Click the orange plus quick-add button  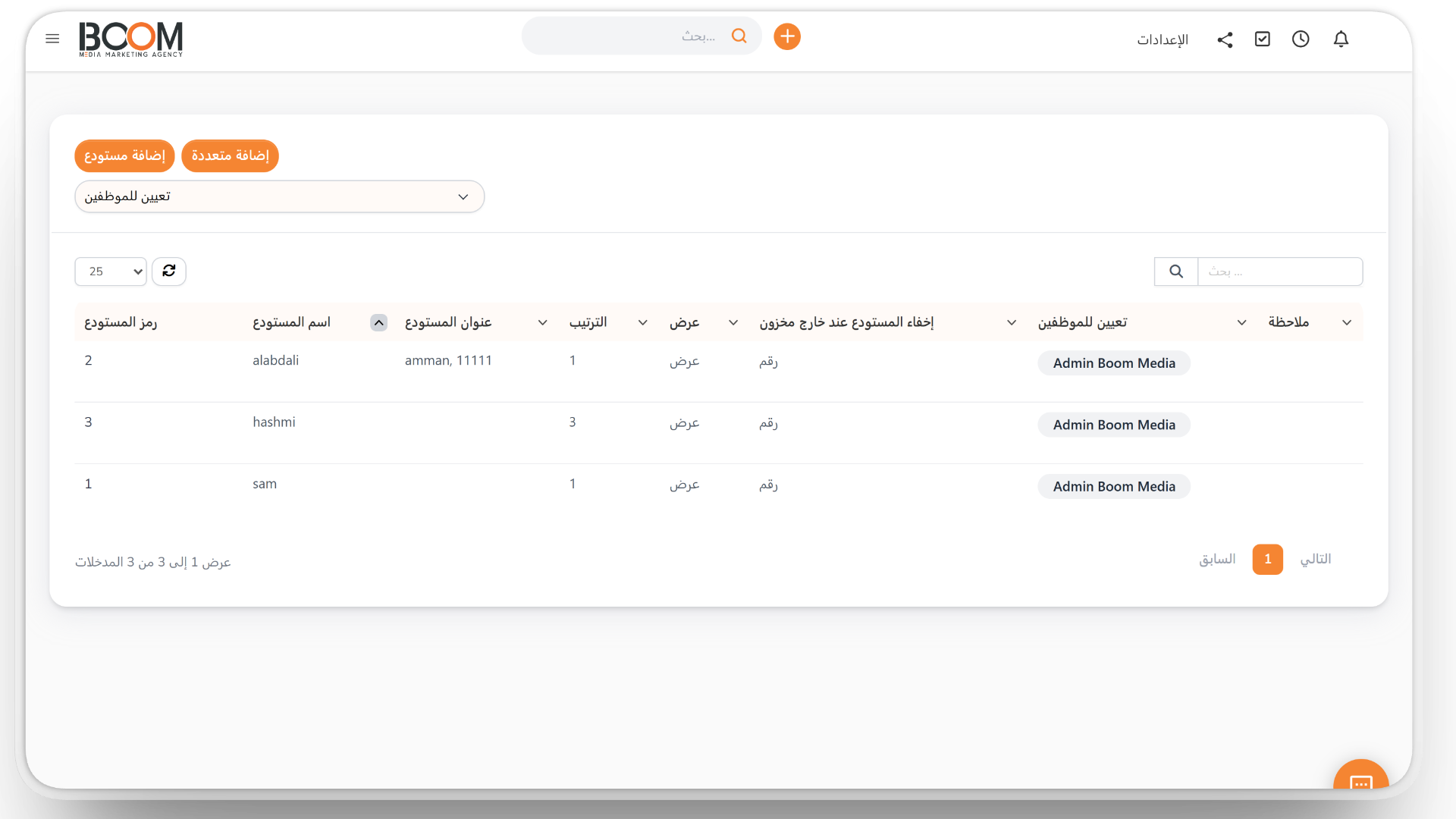click(x=787, y=36)
